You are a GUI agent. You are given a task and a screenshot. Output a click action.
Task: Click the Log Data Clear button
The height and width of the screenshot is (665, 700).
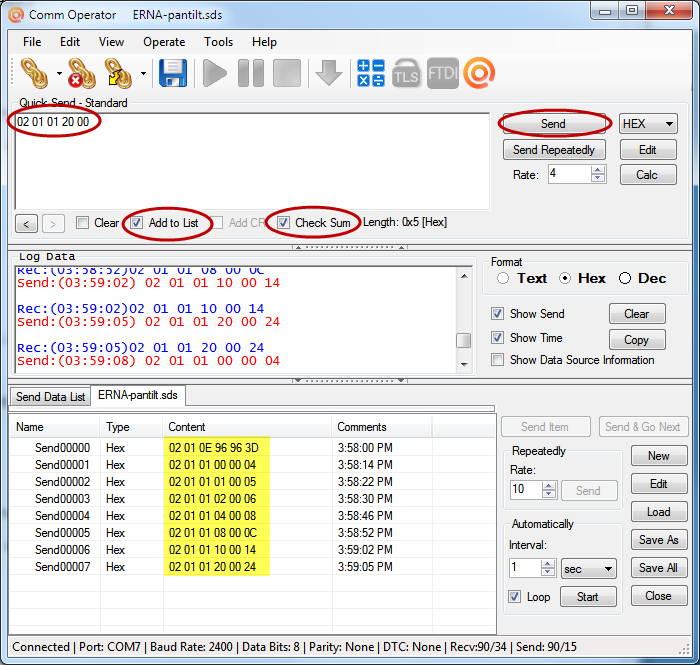637,314
